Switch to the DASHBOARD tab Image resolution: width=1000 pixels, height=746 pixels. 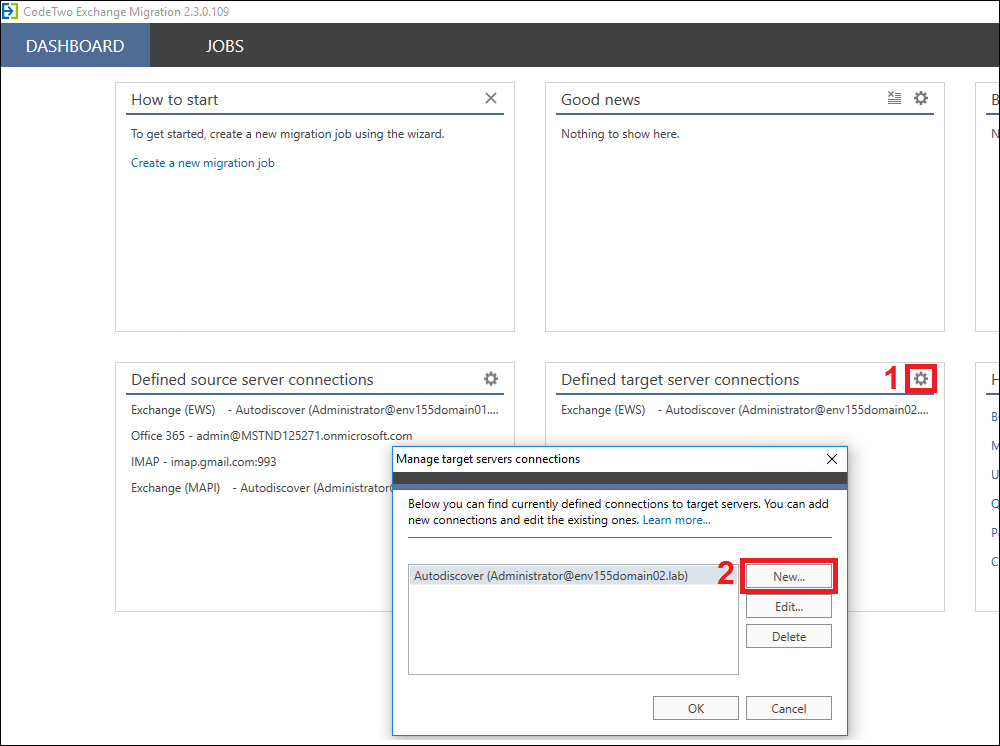pyautogui.click(x=75, y=46)
